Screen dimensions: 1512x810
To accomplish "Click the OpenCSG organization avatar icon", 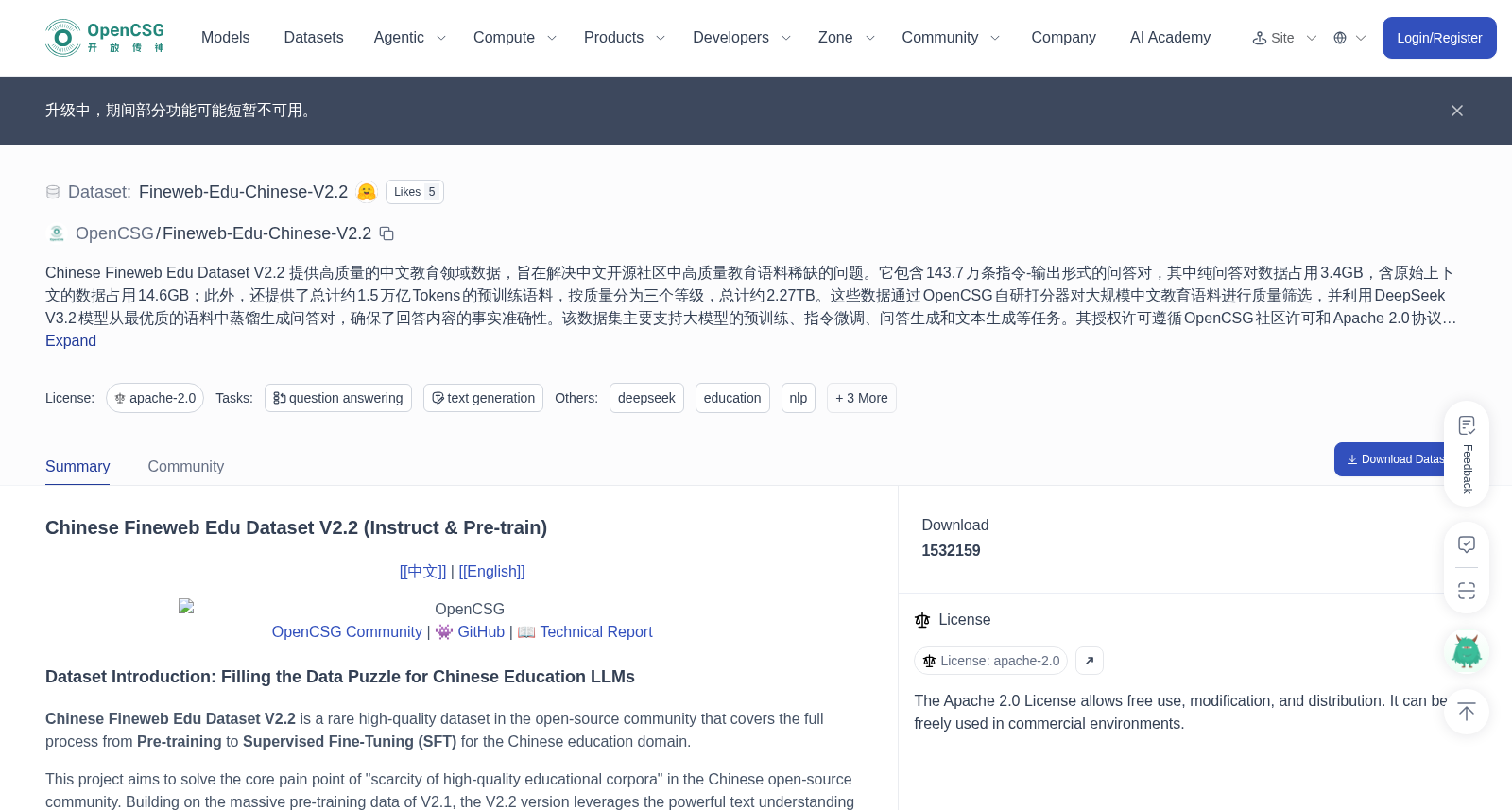I will [57, 233].
